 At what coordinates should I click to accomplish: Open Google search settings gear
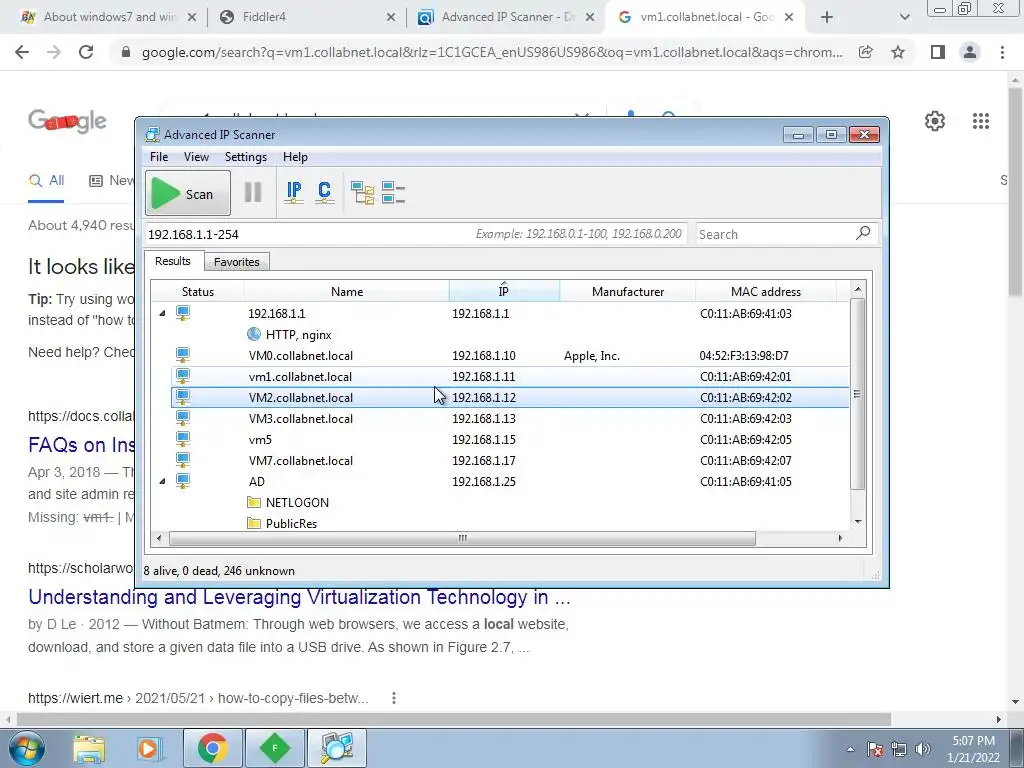click(x=935, y=121)
